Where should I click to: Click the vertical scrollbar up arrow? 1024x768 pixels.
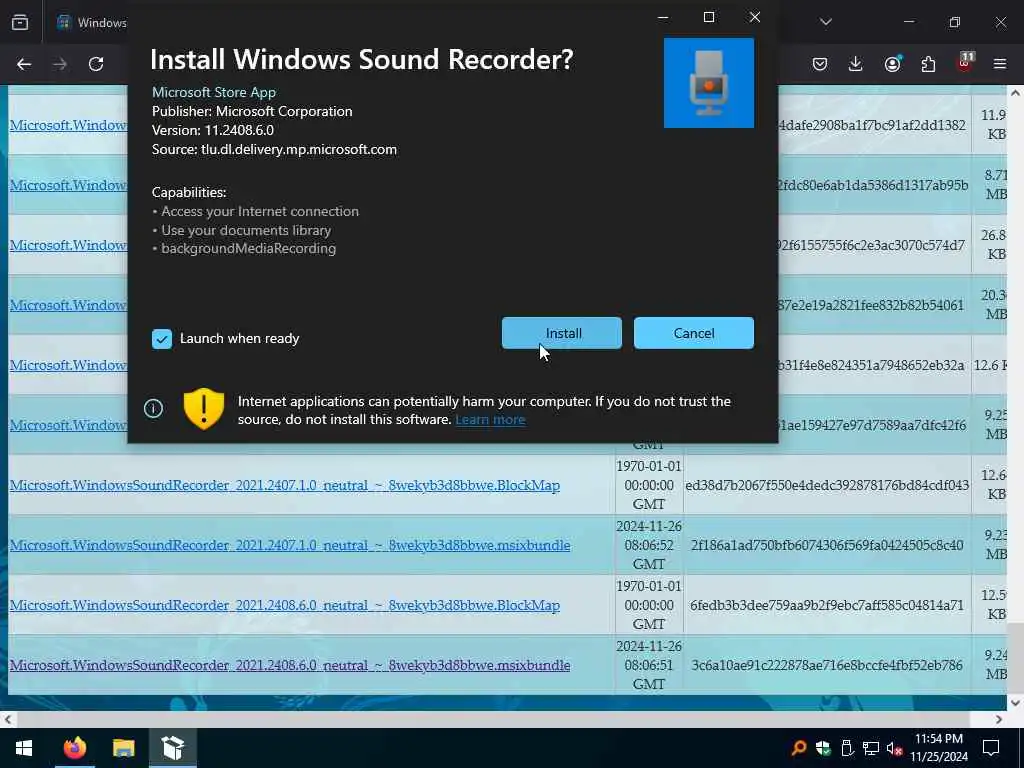(x=1015, y=93)
